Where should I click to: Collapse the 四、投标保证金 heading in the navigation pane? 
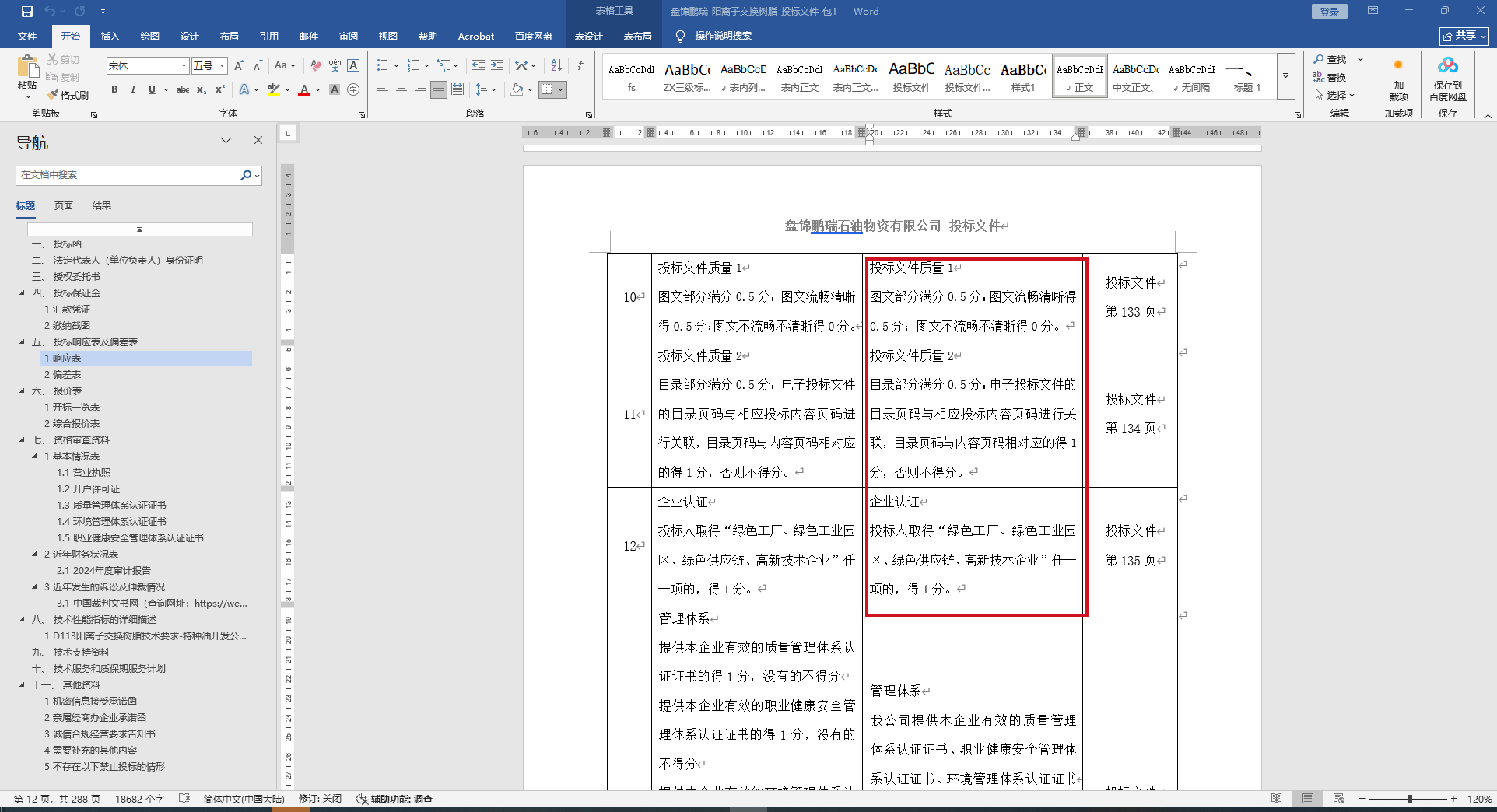click(22, 293)
